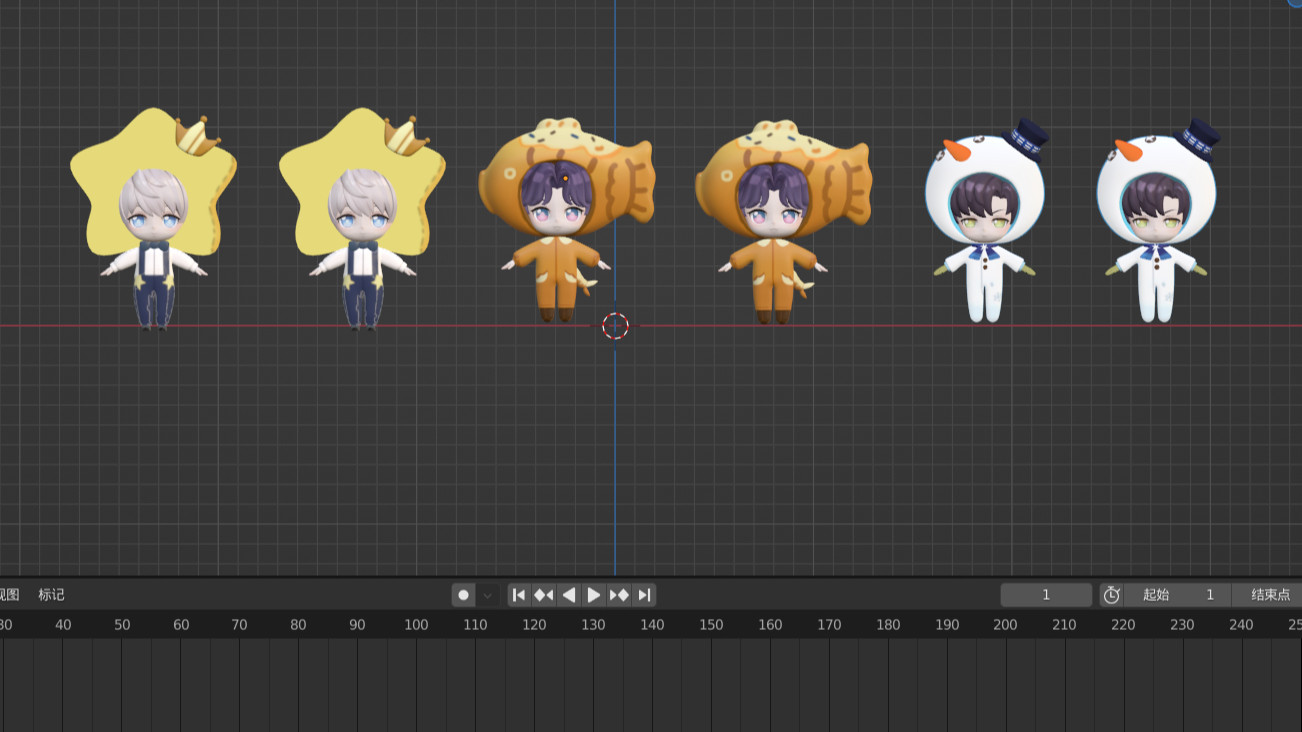Click the 结束点 end frame field
Screen dimensions: 1302x732
click(1268, 595)
